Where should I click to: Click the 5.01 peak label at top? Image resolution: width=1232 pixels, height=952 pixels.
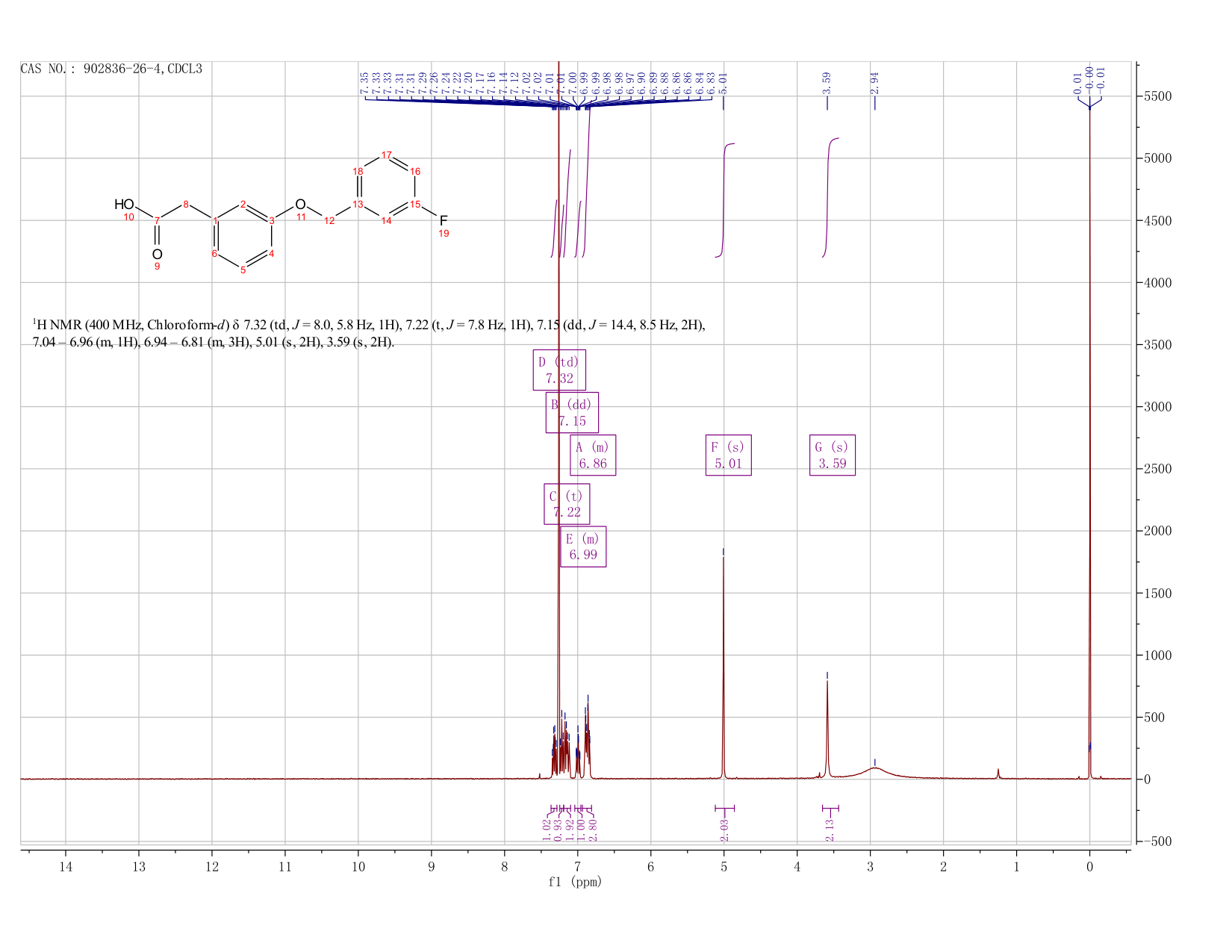(724, 82)
